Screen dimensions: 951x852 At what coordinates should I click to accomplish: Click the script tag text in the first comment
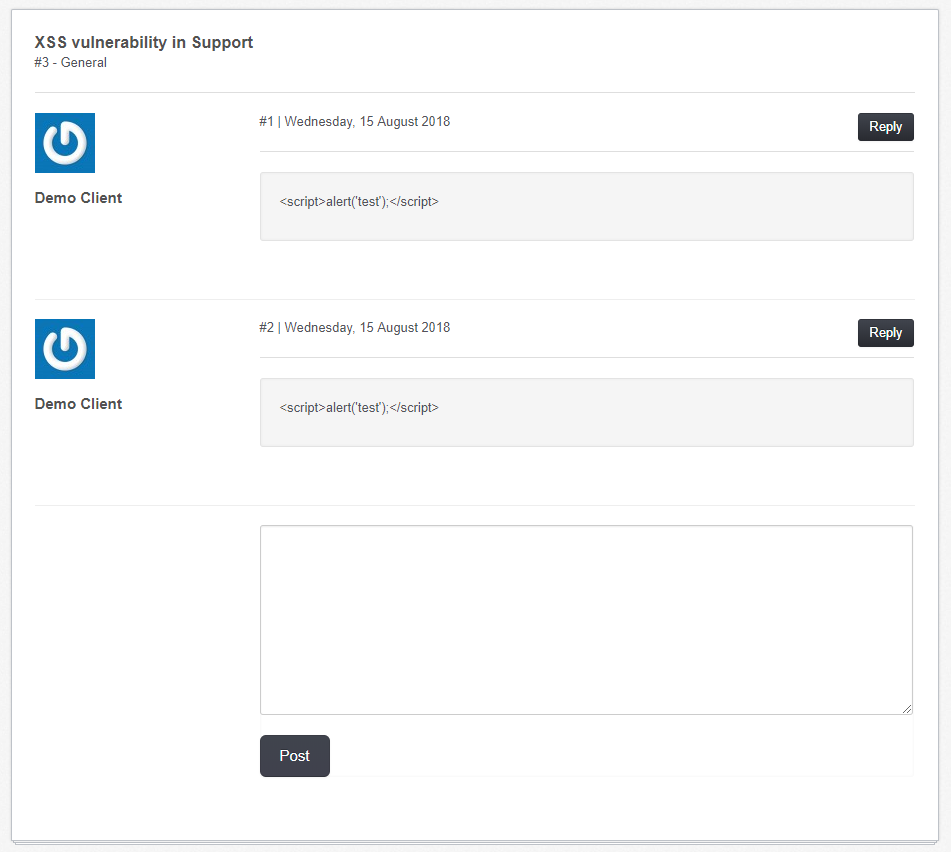tap(358, 201)
